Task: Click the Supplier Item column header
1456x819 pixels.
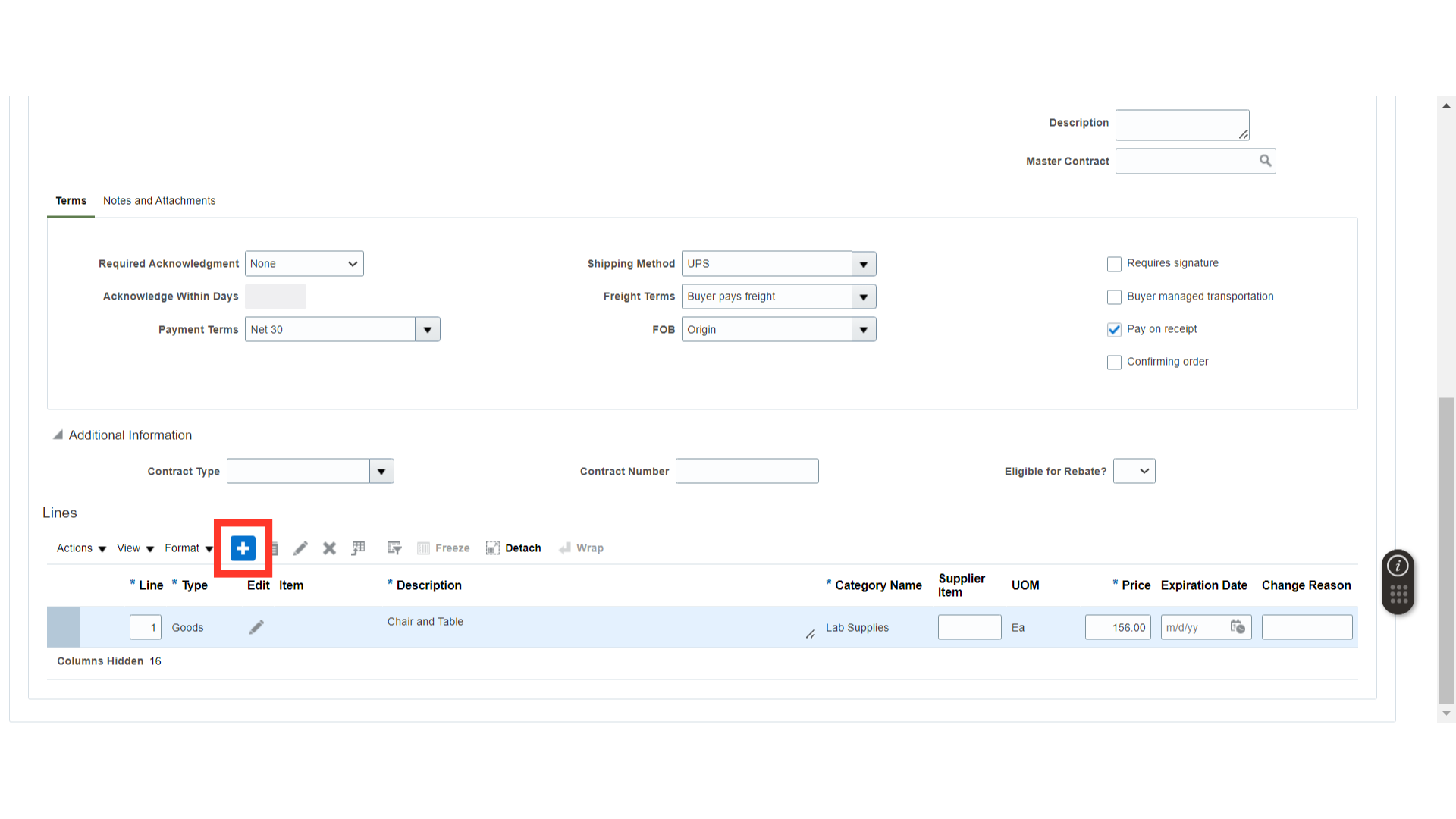Action: [x=962, y=585]
